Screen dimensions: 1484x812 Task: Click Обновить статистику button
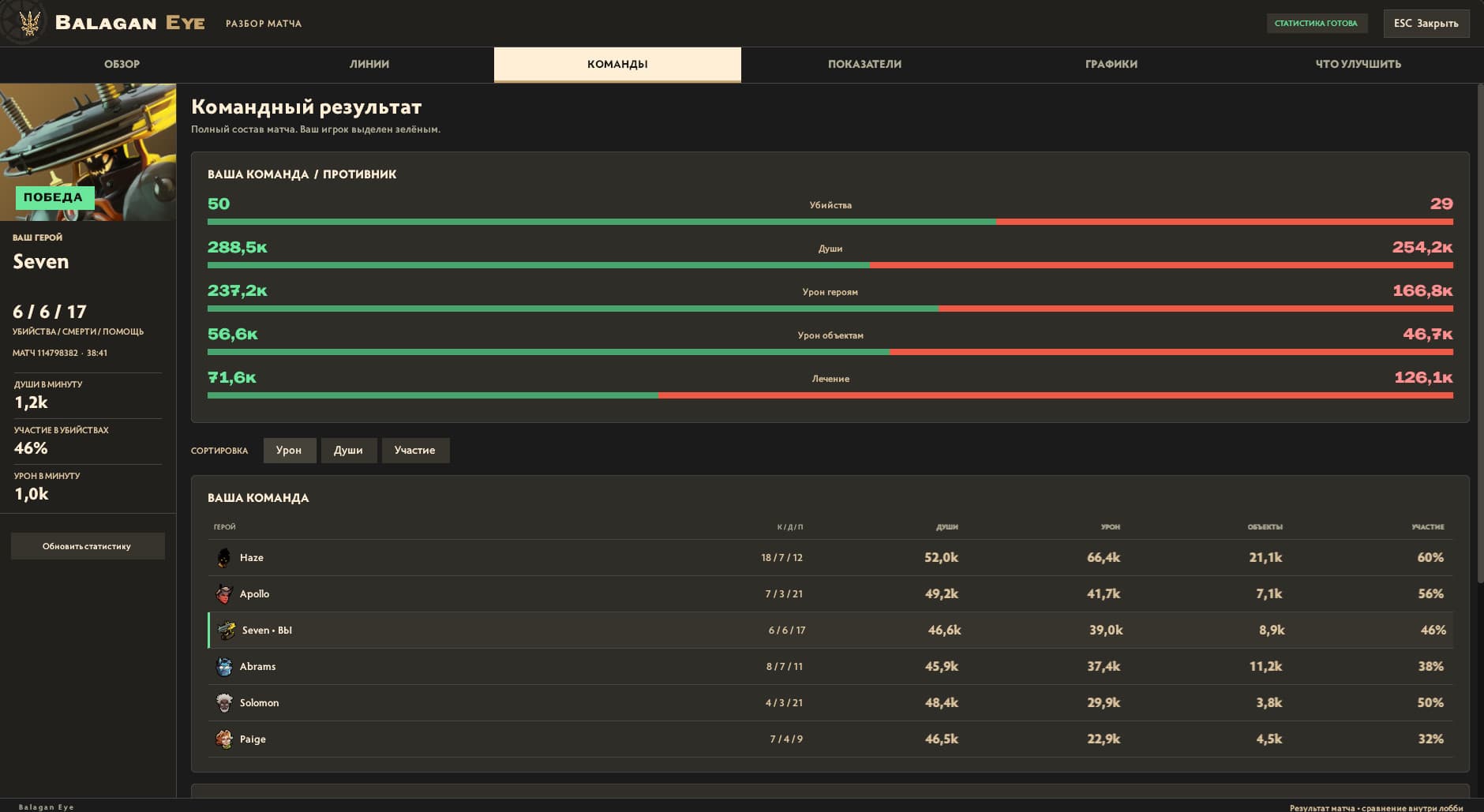pos(88,546)
